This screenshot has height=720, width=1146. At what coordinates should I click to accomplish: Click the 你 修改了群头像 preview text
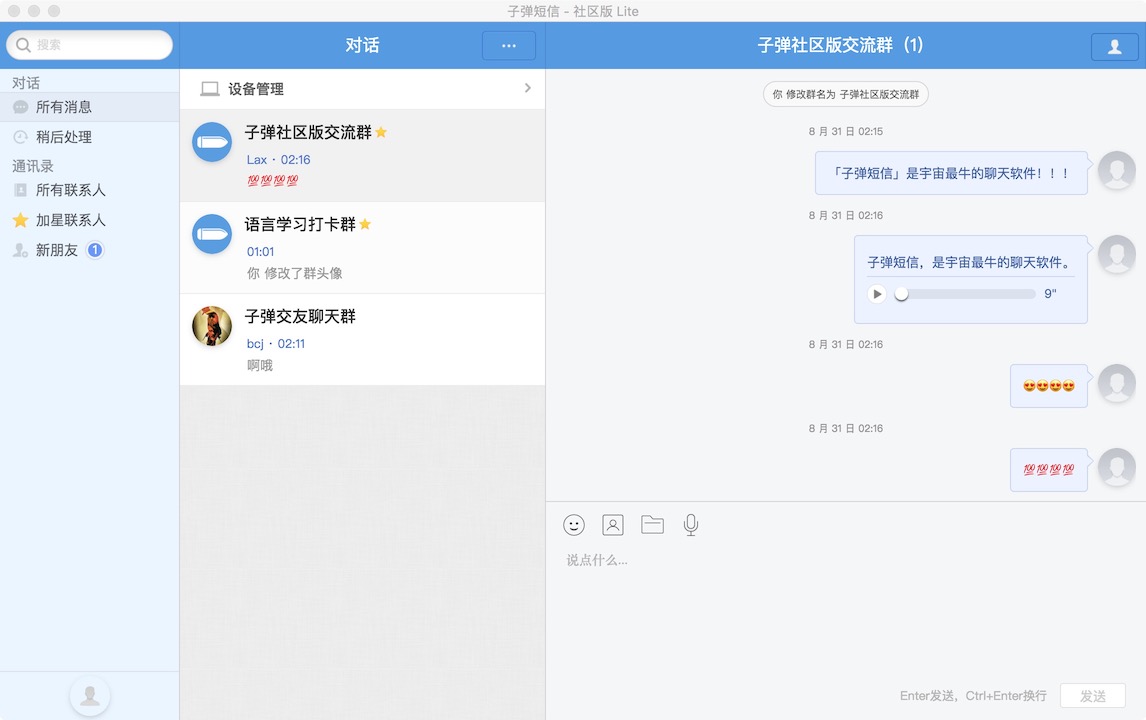click(x=295, y=273)
